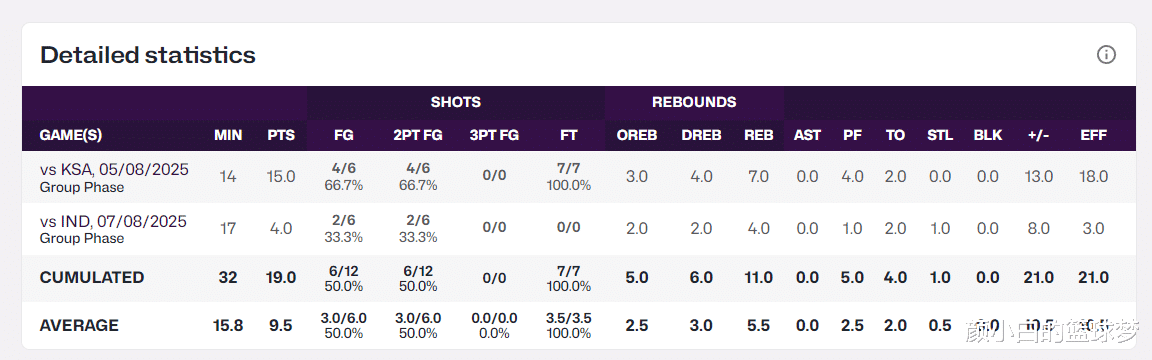This screenshot has width=1152, height=360.
Task: Click the SHOTS group header
Action: pos(456,102)
